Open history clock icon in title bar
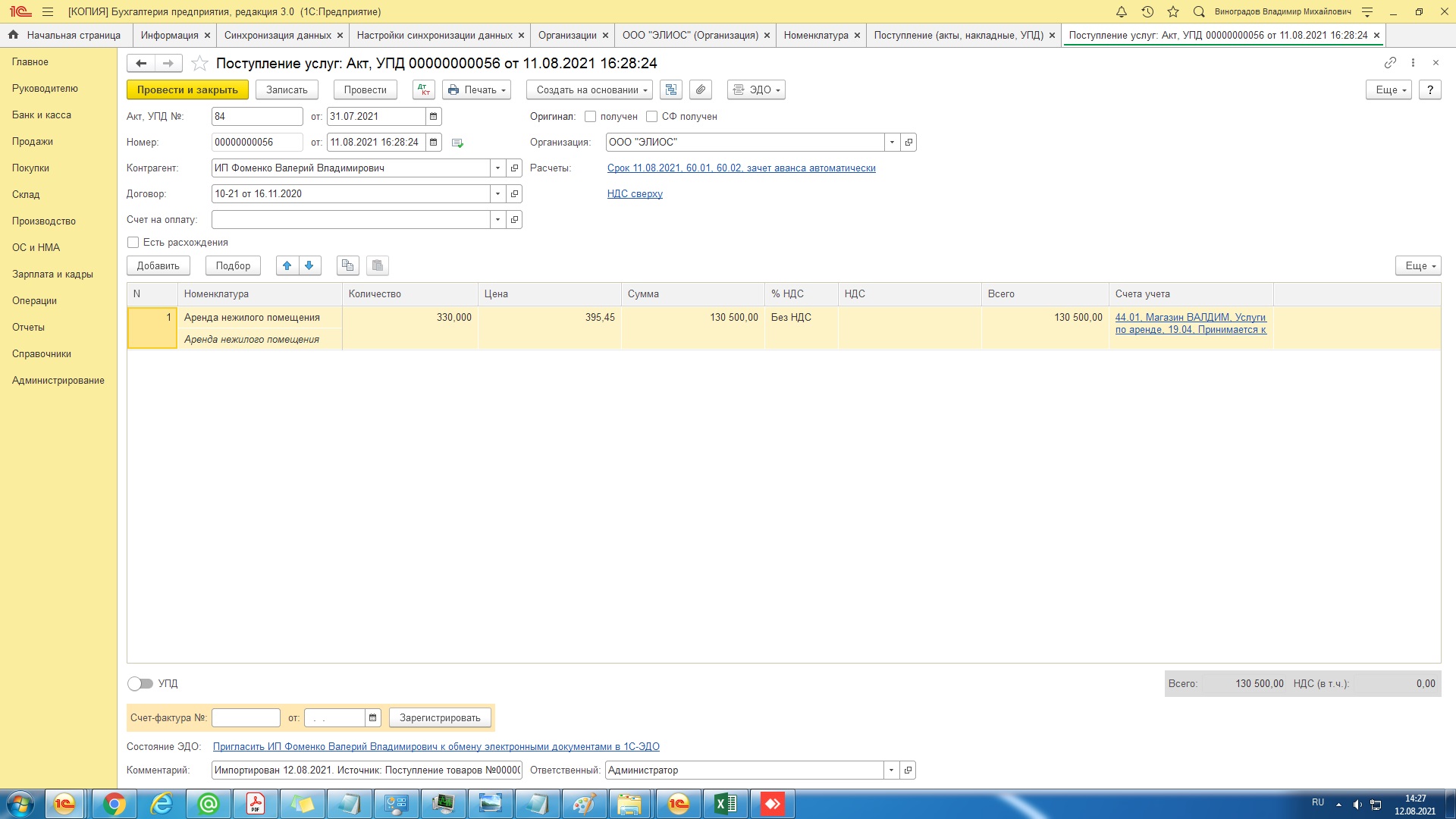The width and height of the screenshot is (1456, 819). (x=1147, y=12)
